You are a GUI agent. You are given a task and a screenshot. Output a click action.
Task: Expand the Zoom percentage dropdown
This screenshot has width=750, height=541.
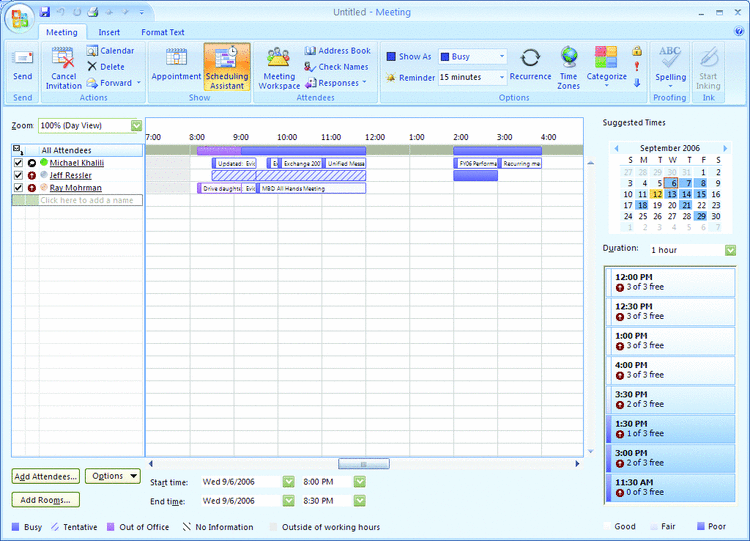[136, 126]
